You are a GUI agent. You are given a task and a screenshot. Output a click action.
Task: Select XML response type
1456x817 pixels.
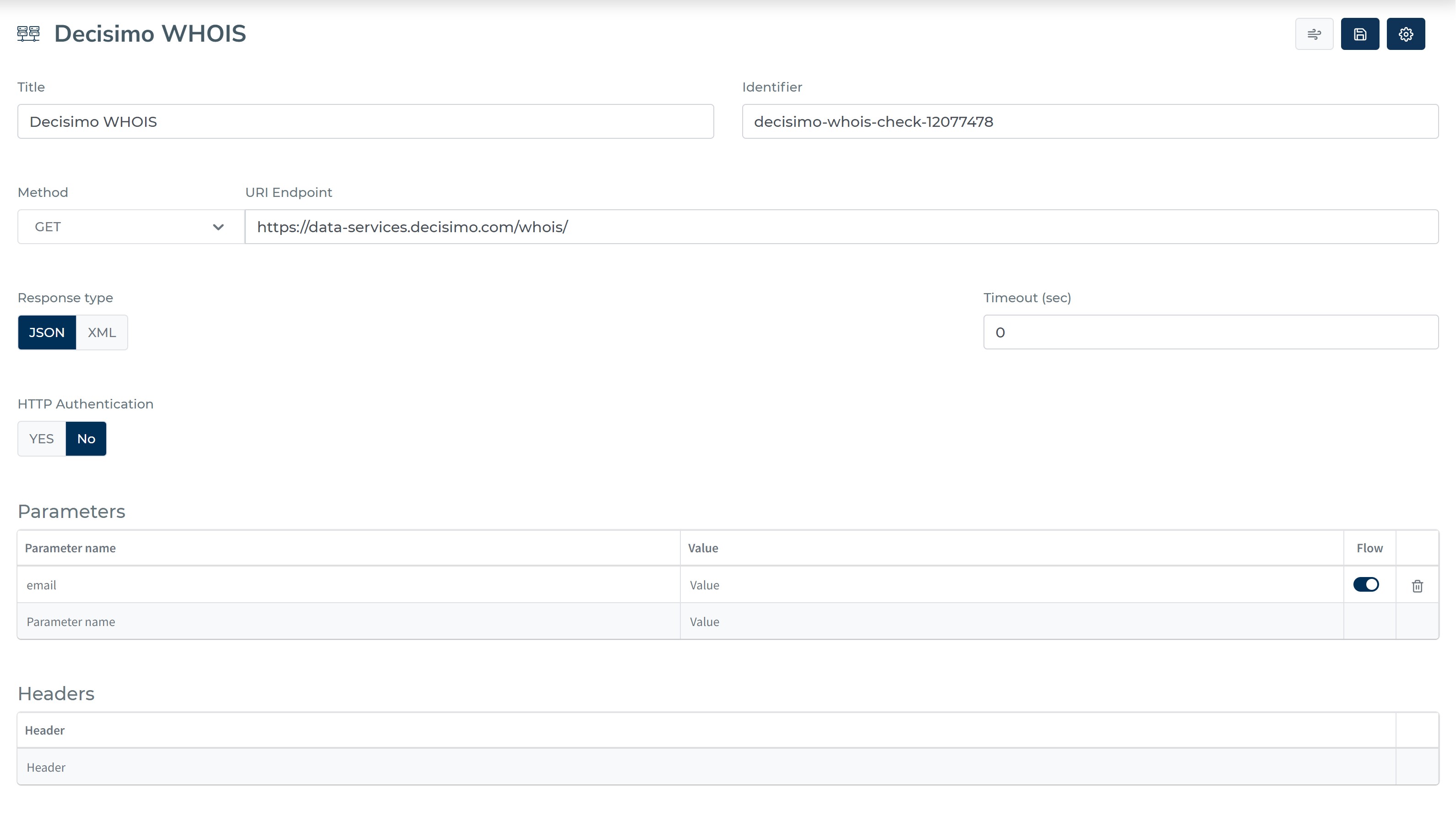[102, 332]
